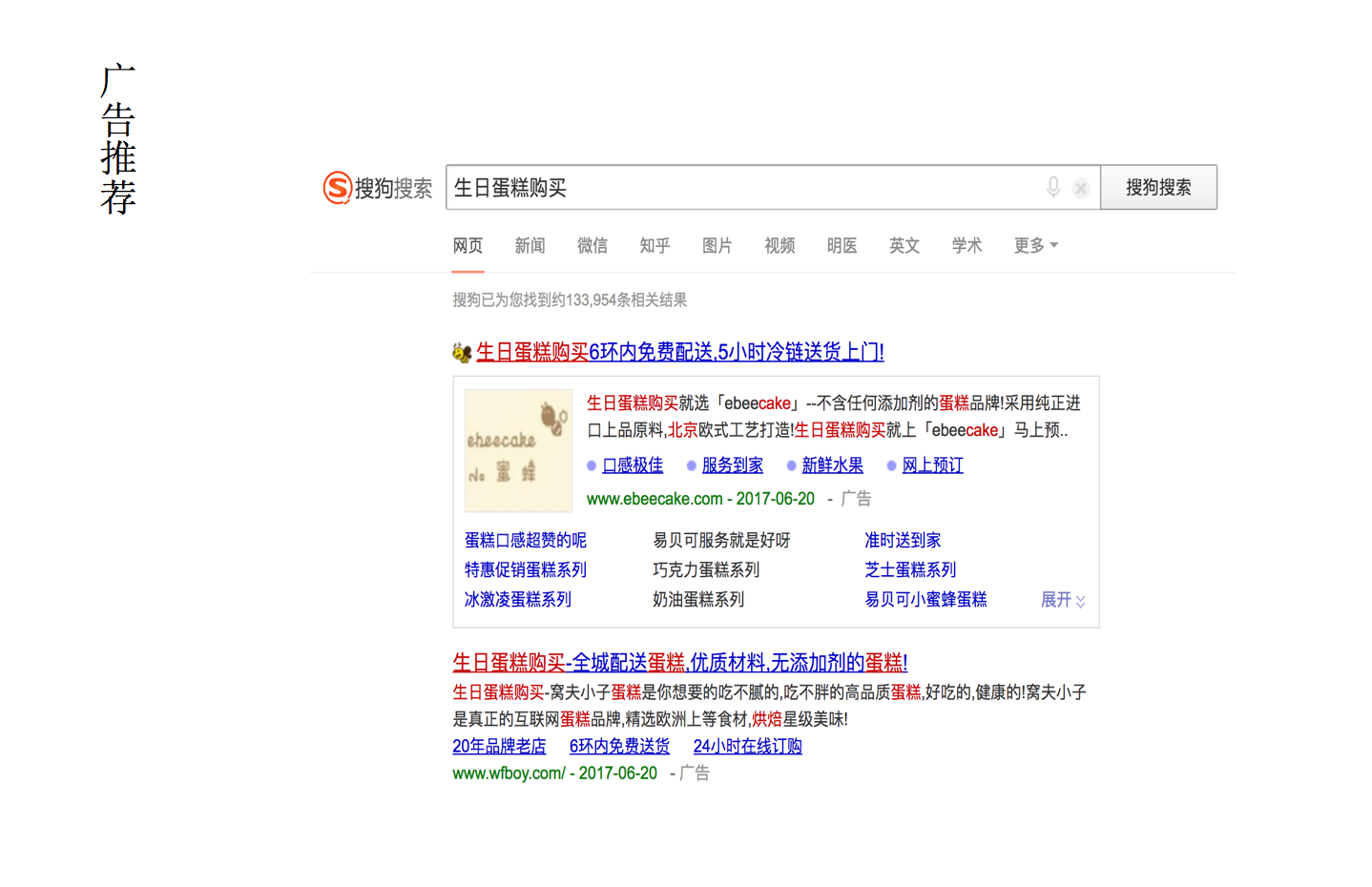Image resolution: width=1372 pixels, height=887 pixels.
Task: Click the 网上预订 link
Action: 933,465
